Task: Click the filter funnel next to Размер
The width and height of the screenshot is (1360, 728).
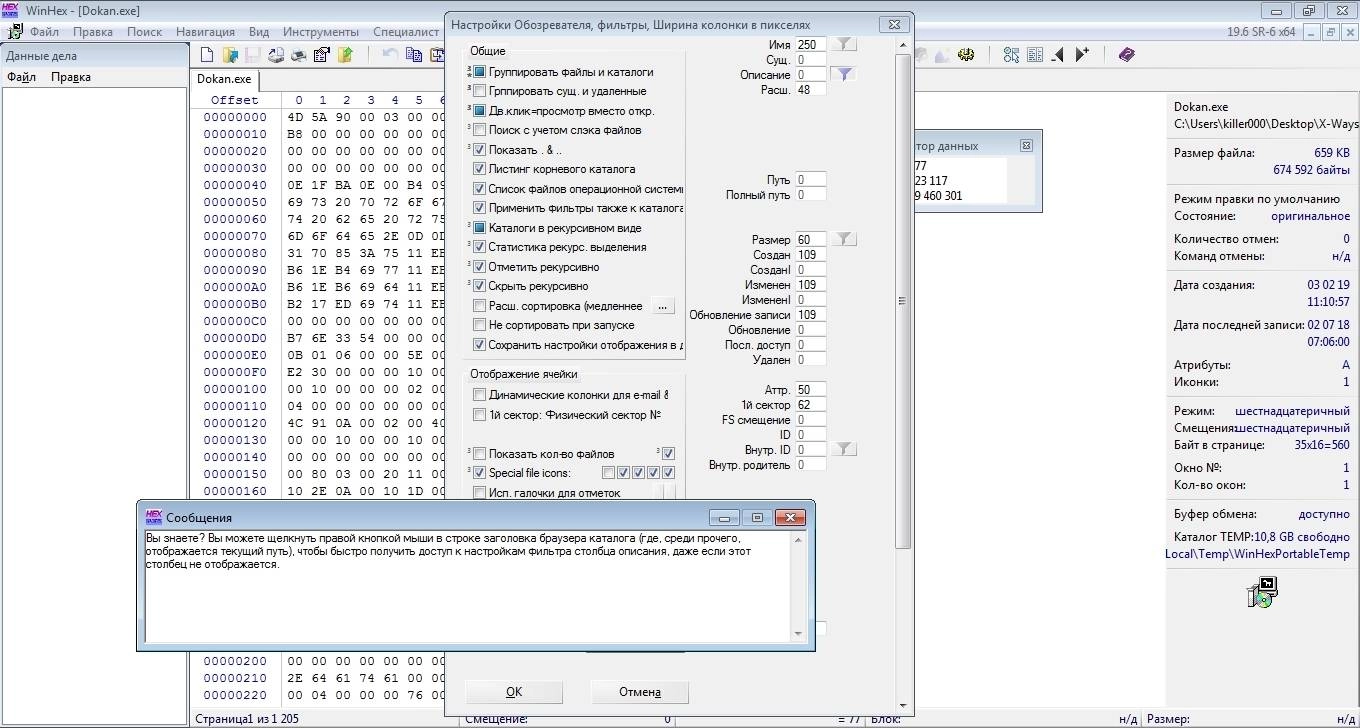Action: pyautogui.click(x=845, y=239)
